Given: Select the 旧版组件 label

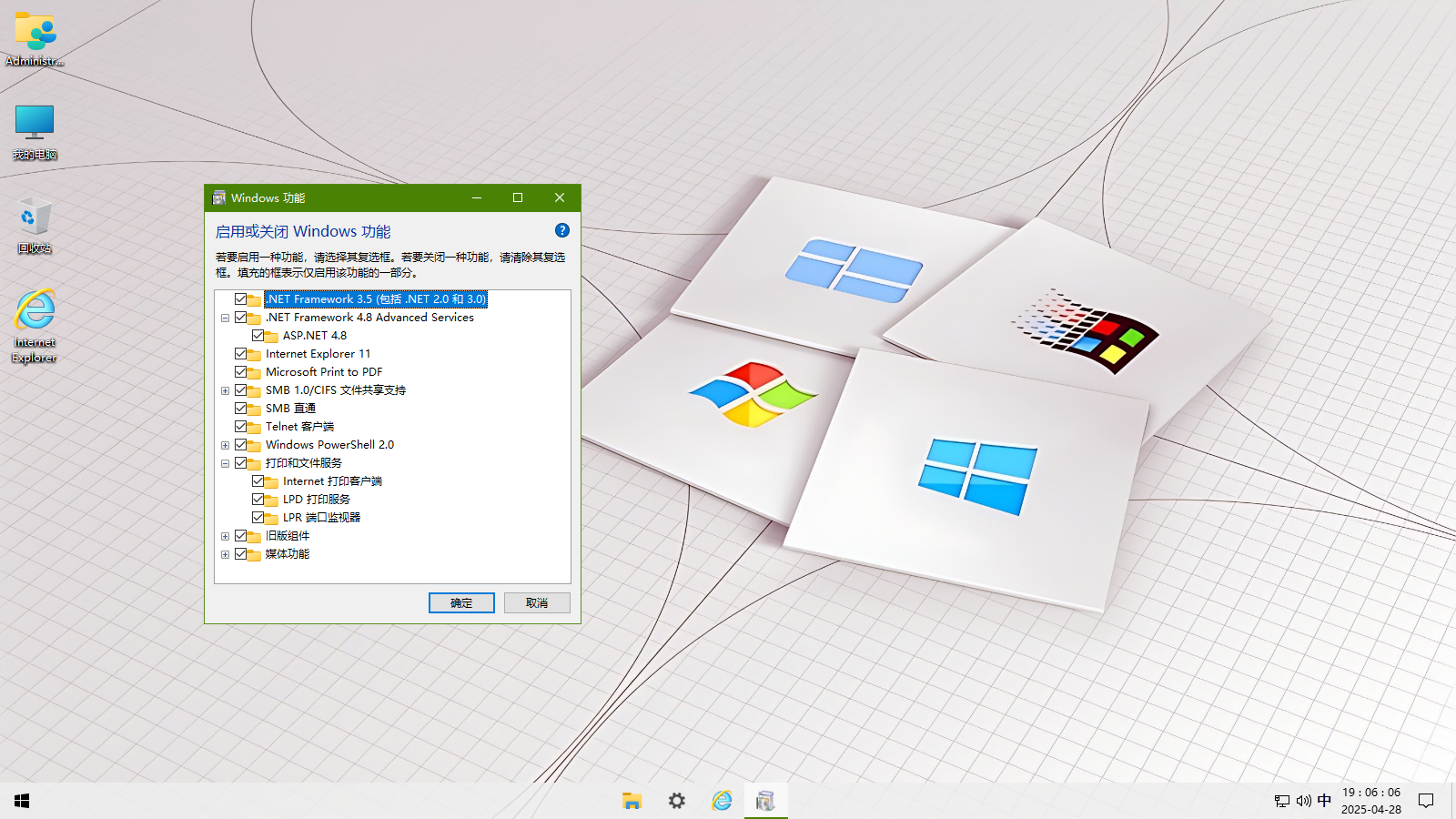Looking at the screenshot, I should pyautogui.click(x=288, y=535).
